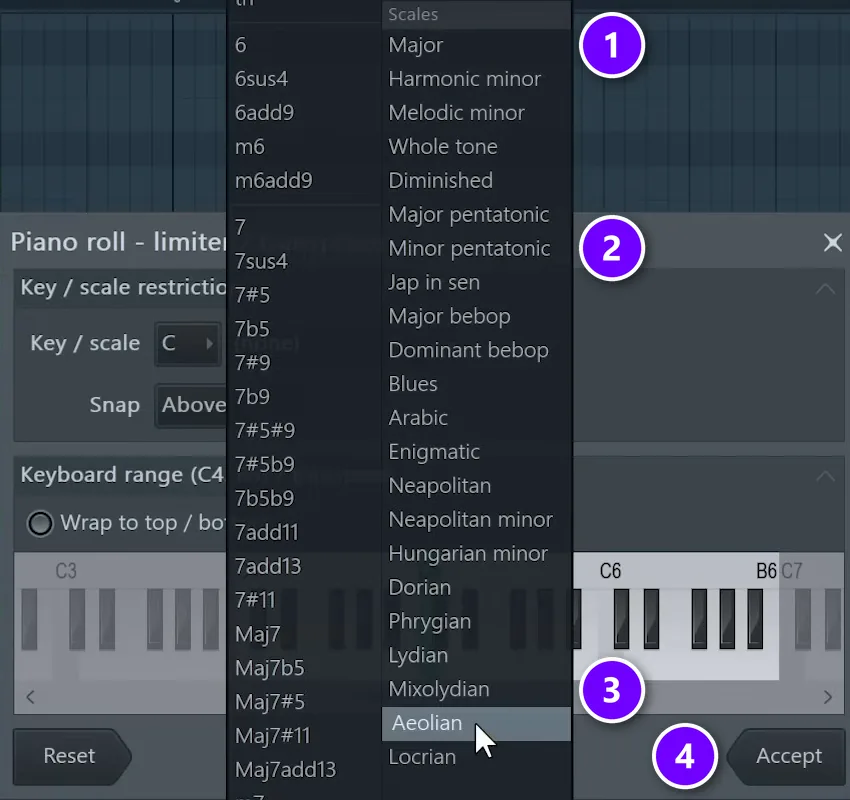Open the Snap Above dropdown
This screenshot has height=800, width=850.
191,405
